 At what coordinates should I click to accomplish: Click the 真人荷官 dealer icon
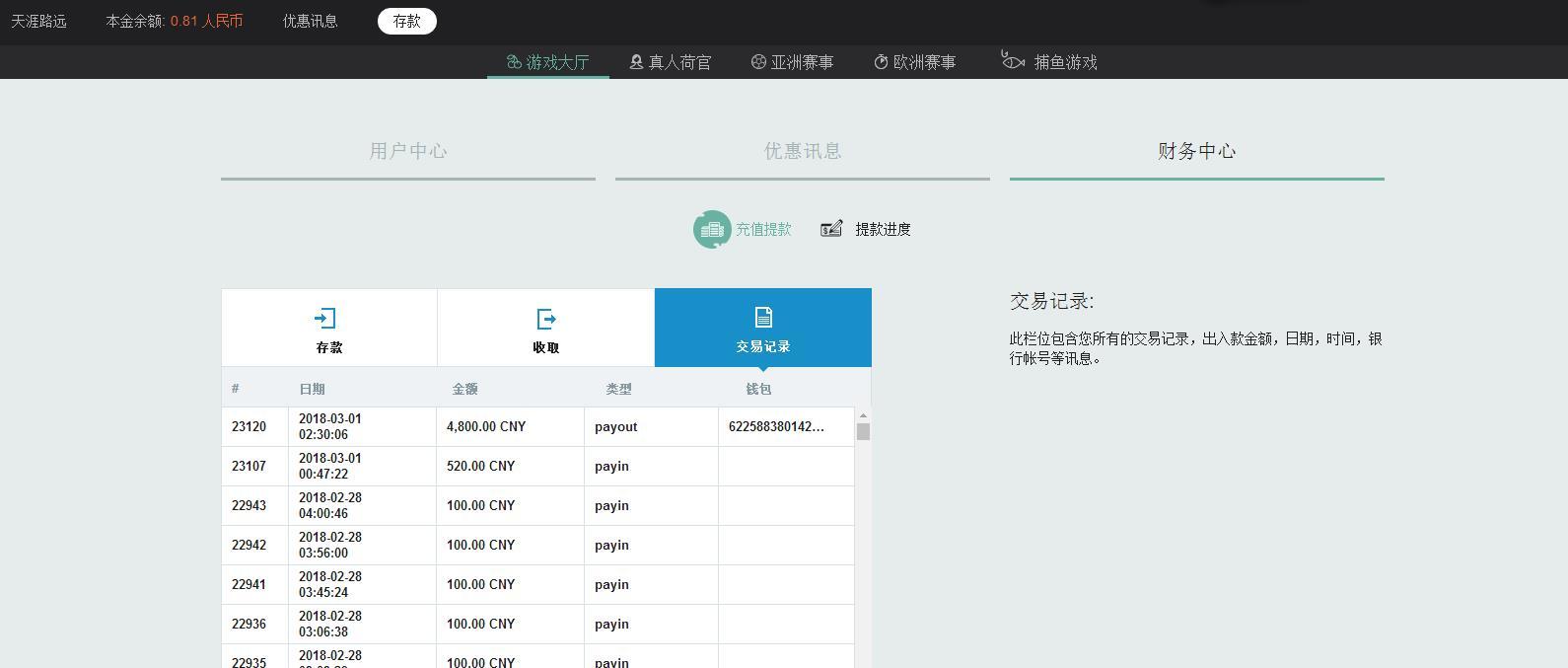[x=636, y=62]
